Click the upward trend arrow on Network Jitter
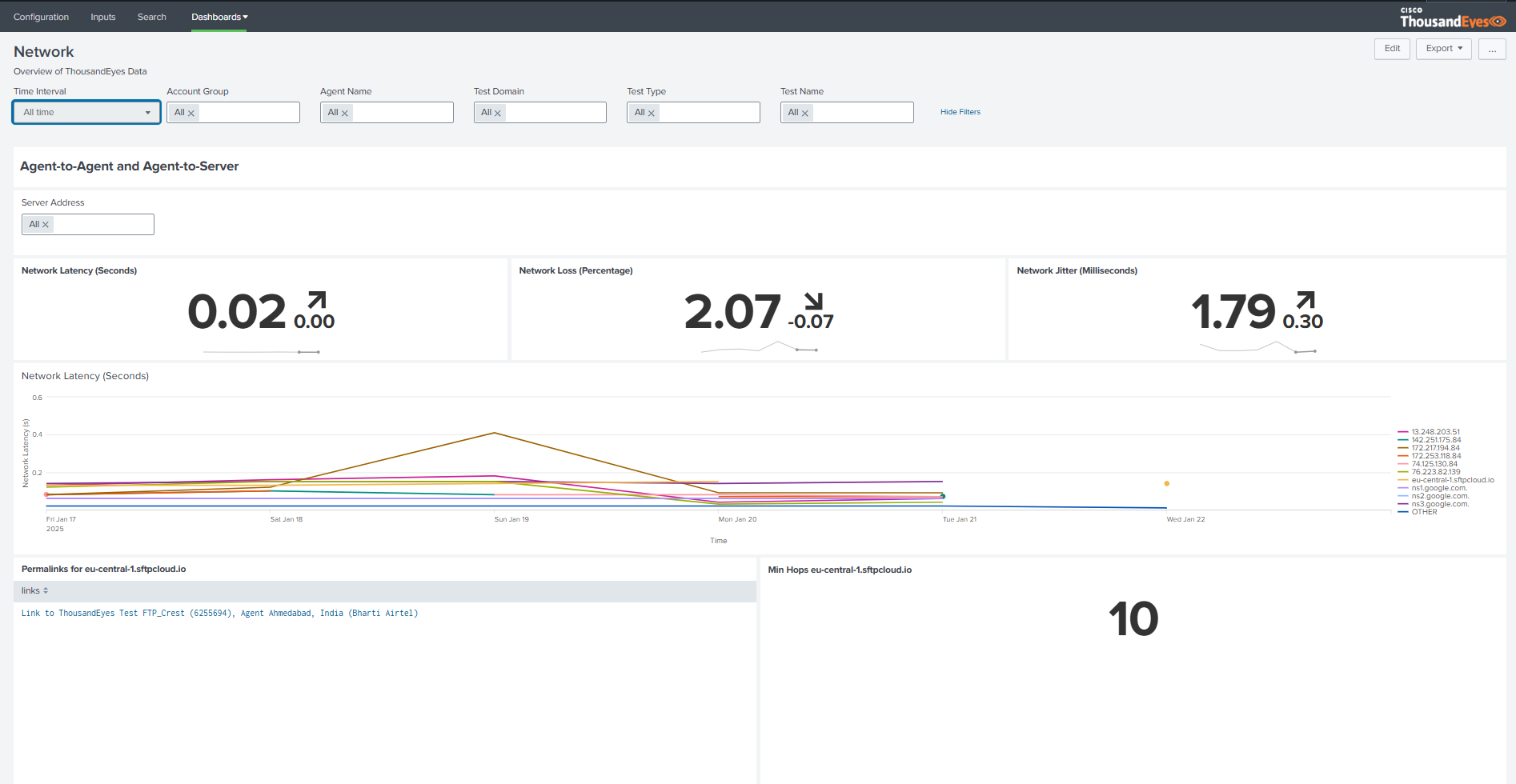Image resolution: width=1516 pixels, height=784 pixels. click(x=1305, y=300)
